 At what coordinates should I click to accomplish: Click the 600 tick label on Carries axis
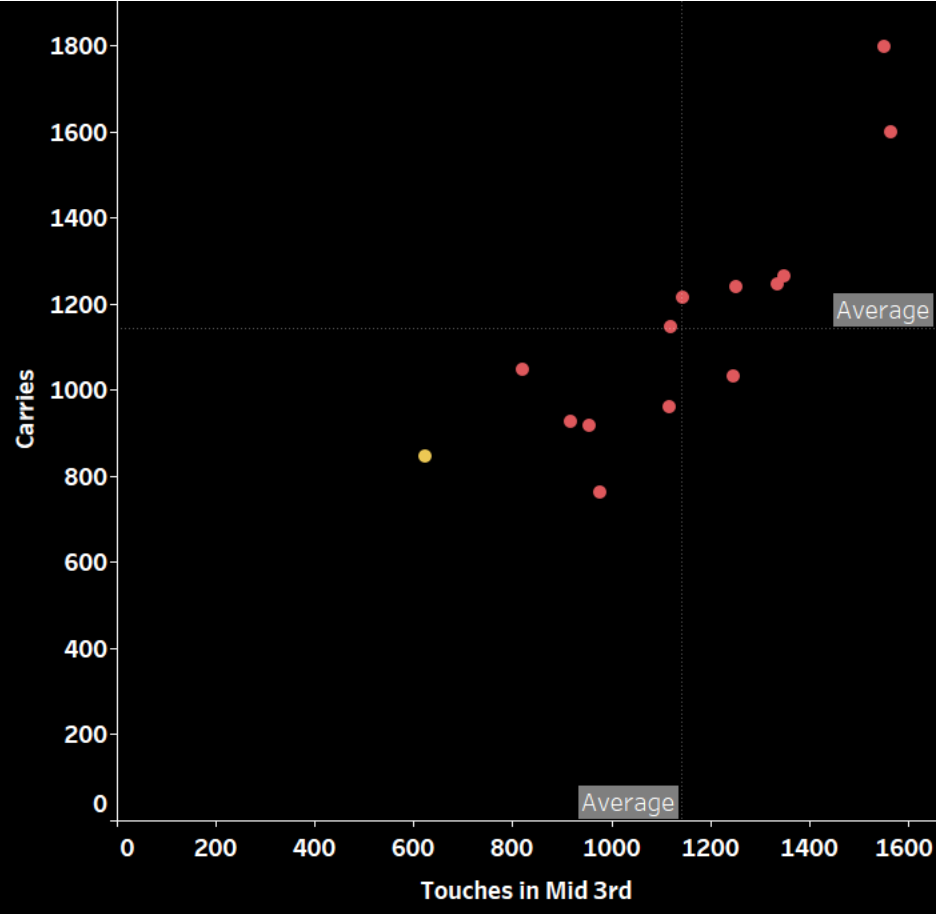pos(86,563)
